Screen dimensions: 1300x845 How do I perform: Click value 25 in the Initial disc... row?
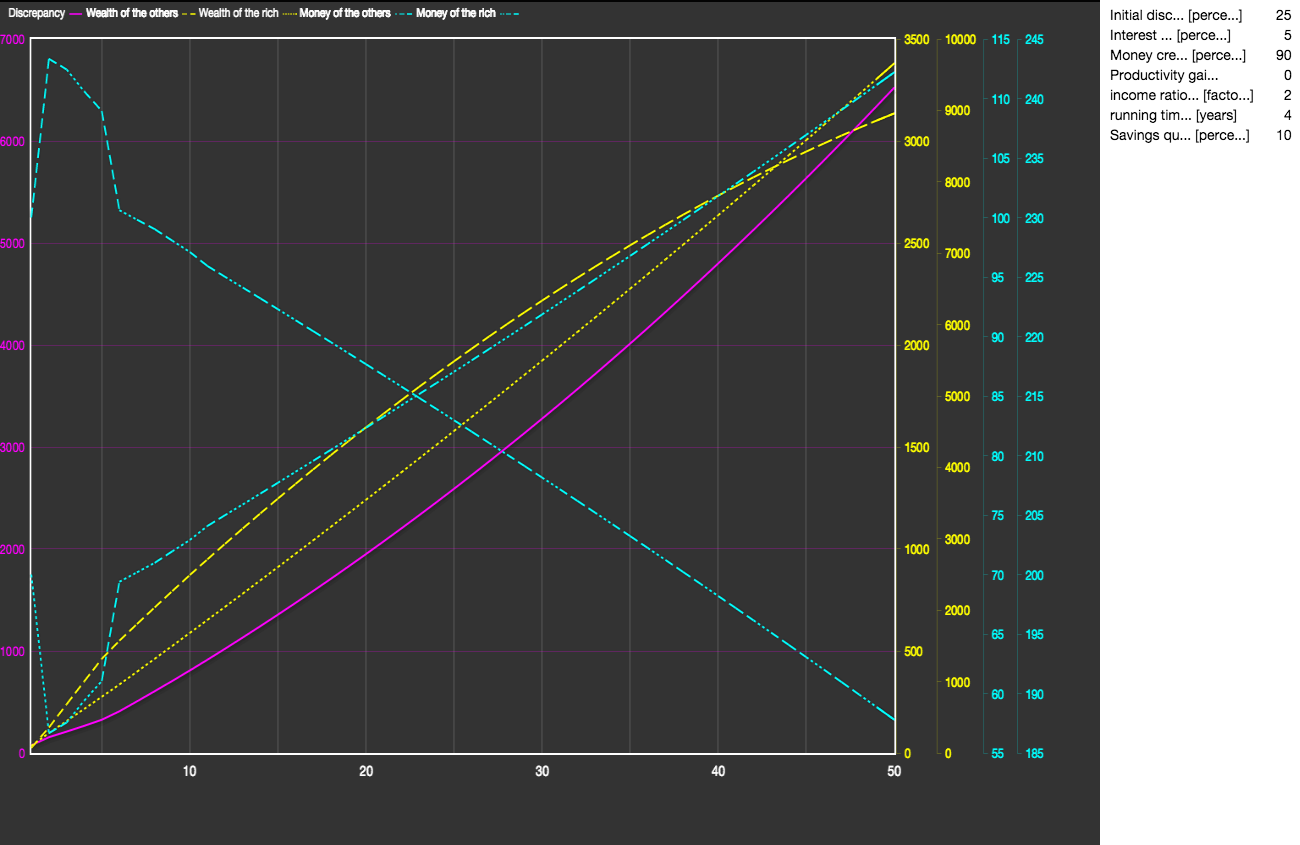1283,15
